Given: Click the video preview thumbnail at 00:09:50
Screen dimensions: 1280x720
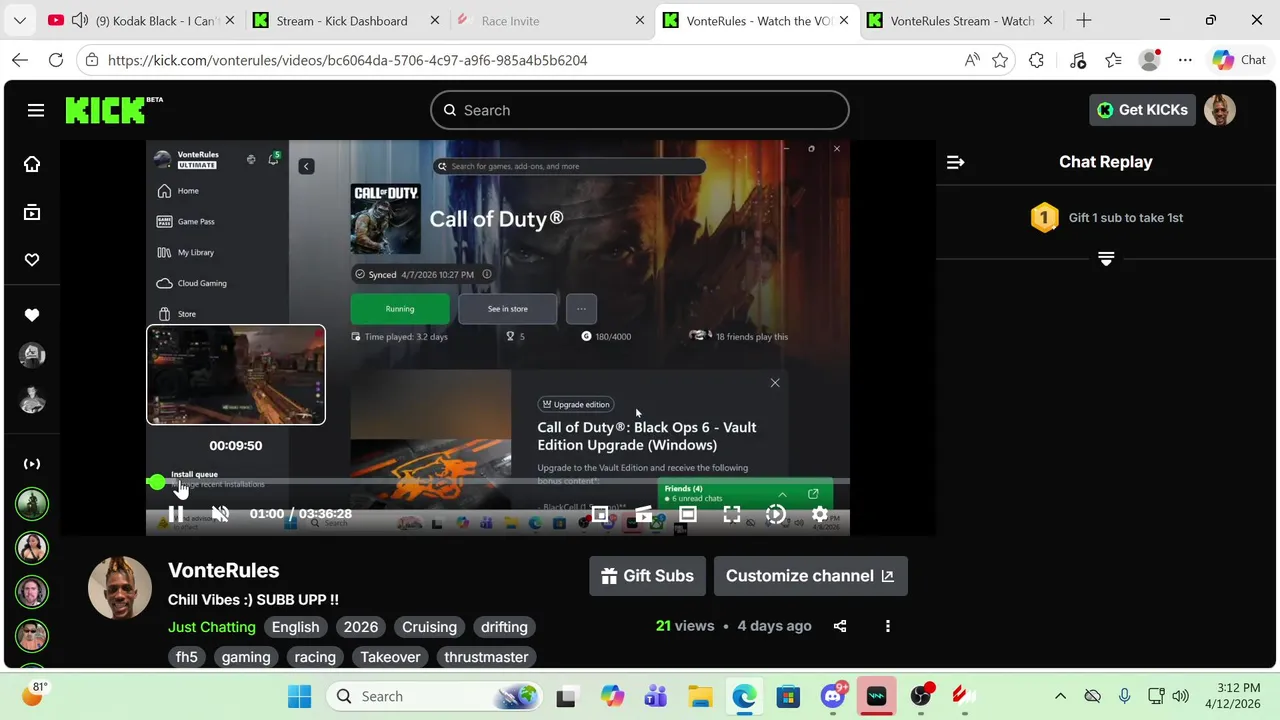Looking at the screenshot, I should point(236,375).
